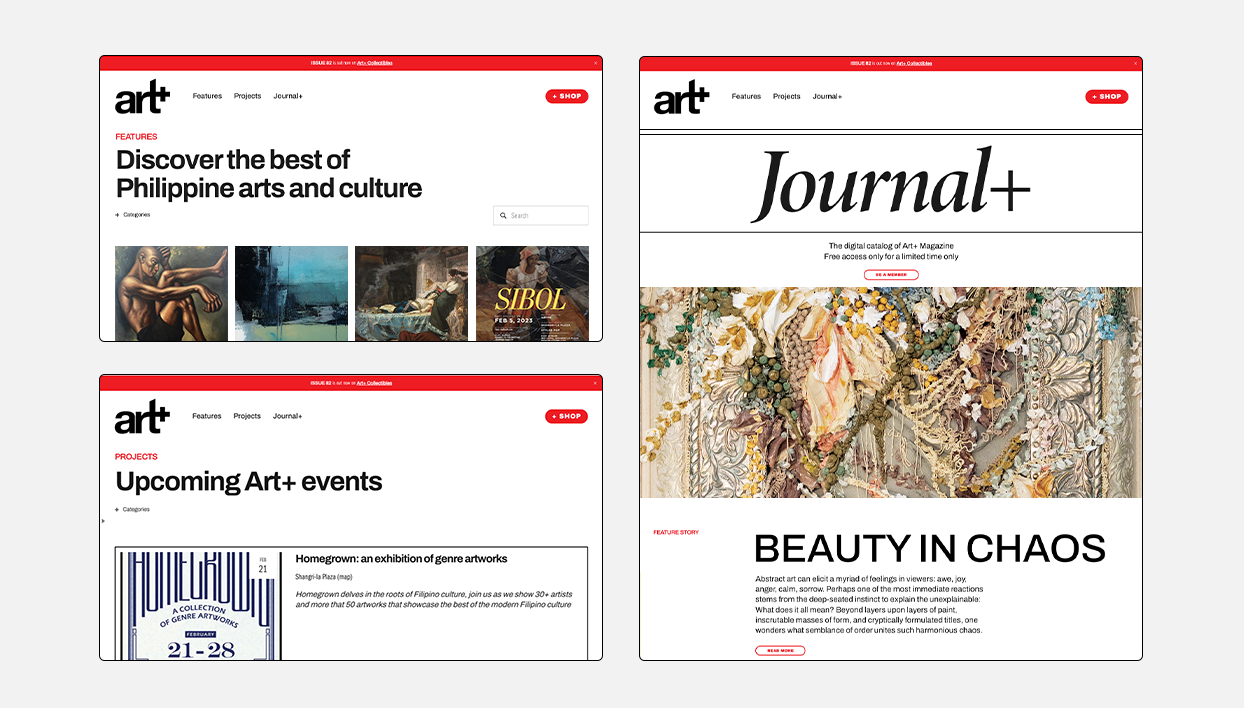The height and width of the screenshot is (708, 1244).
Task: Open the Homegrown event poster image
Action: coord(198,604)
